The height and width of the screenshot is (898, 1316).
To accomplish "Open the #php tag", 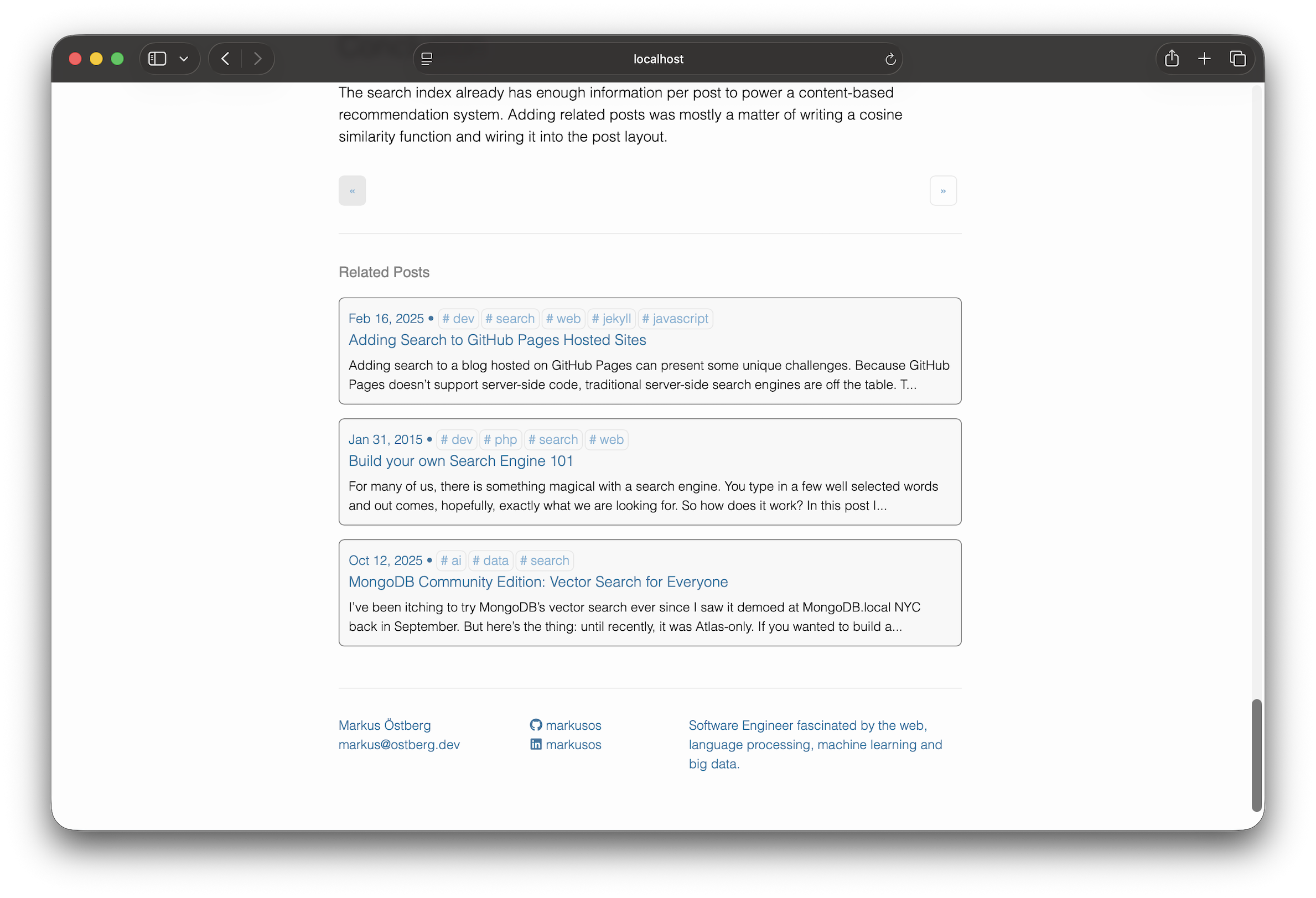I will (x=500, y=439).
